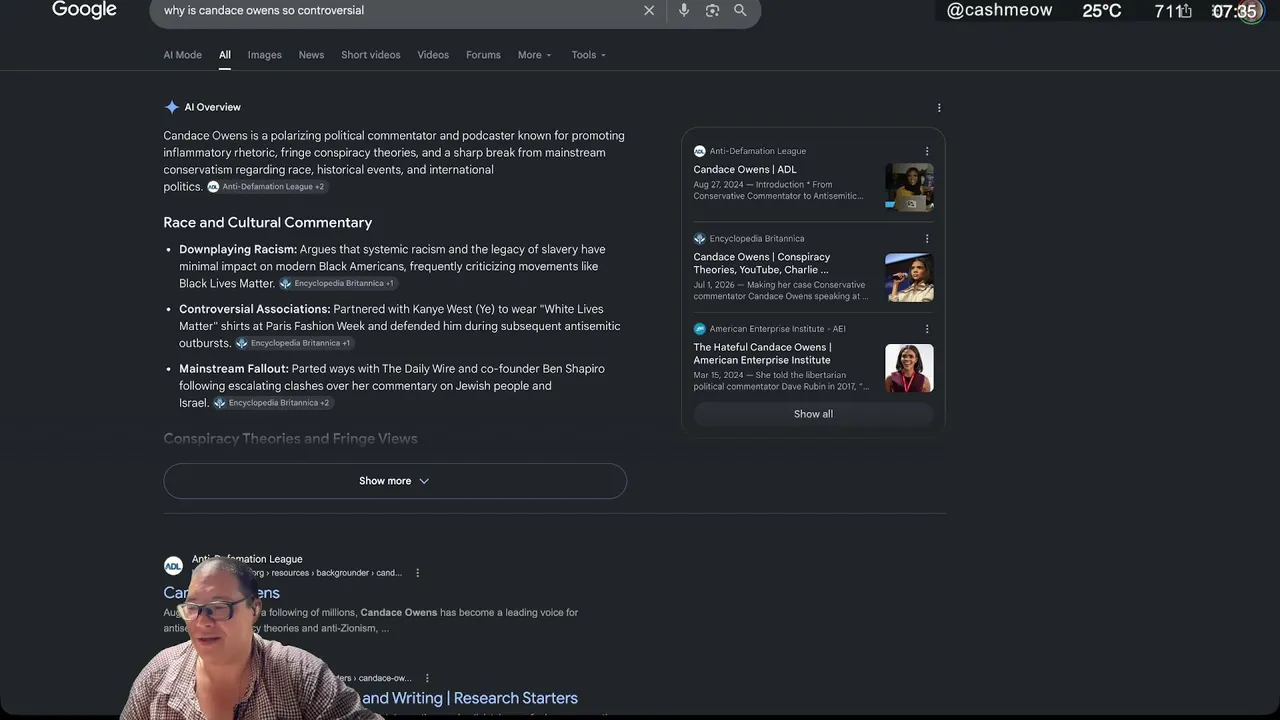Viewport: 1280px width, 720px height.
Task: Open options for Encyclopedia Britannica source card
Action: pyautogui.click(x=927, y=239)
